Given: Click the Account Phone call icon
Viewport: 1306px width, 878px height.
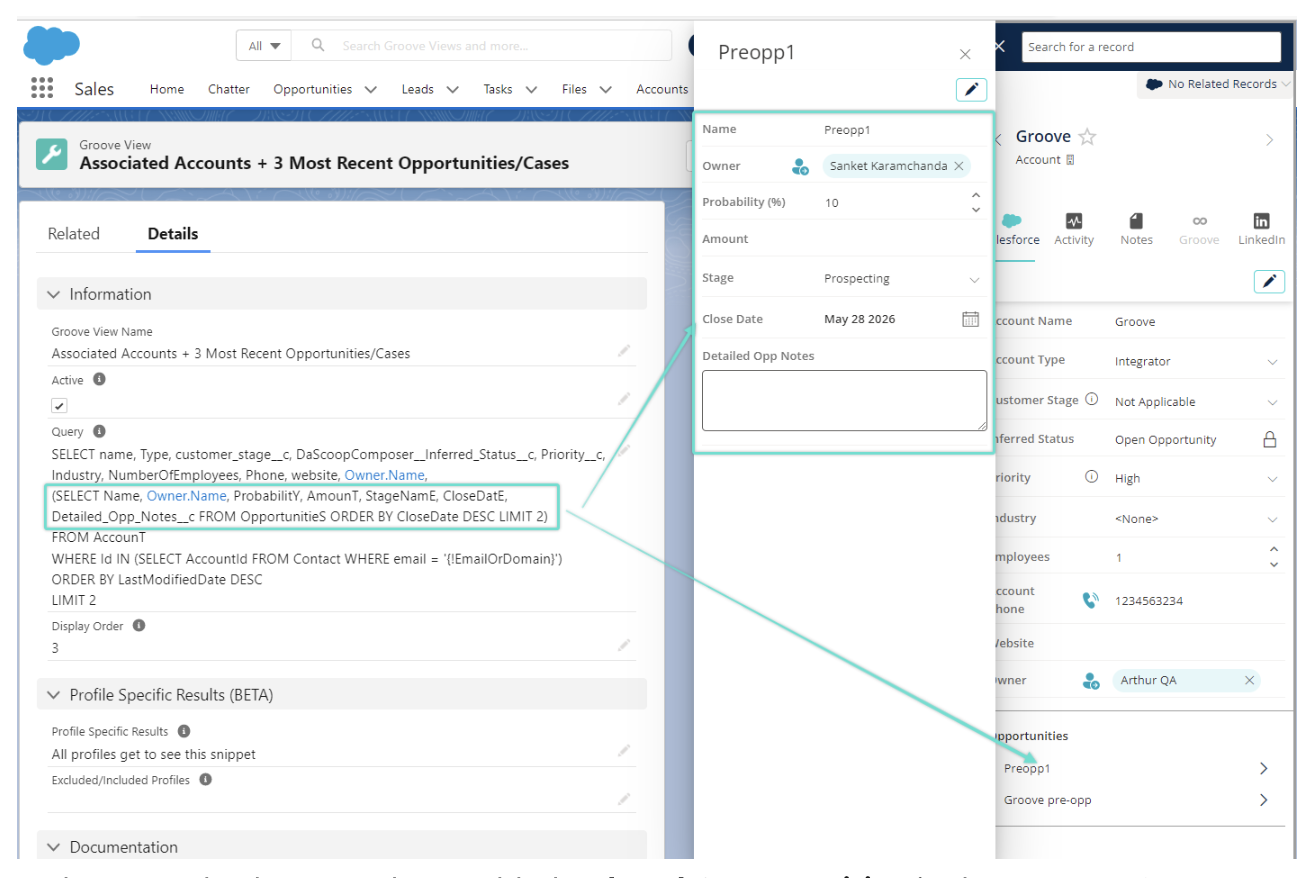Looking at the screenshot, I should point(1090,600).
